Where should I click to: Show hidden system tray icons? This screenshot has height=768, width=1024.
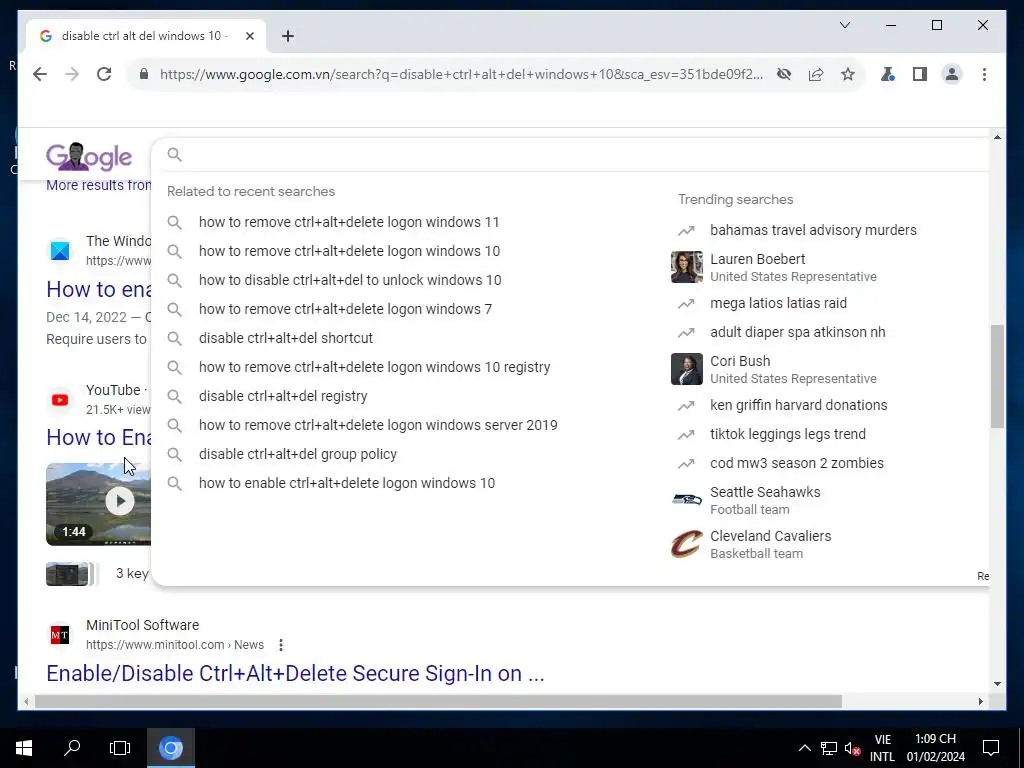pos(805,748)
